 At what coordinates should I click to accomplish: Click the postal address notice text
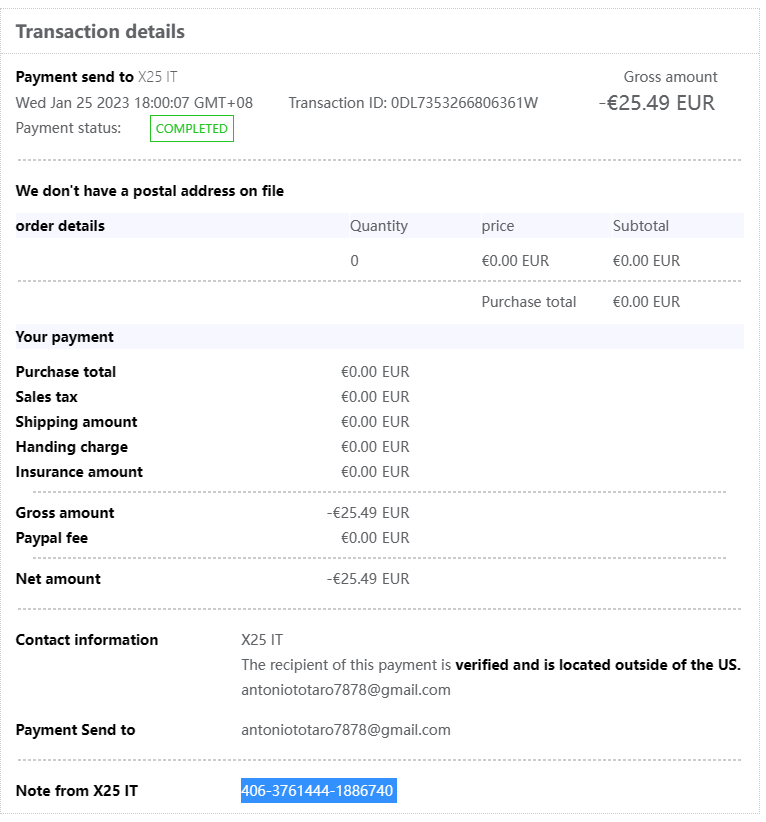pyautogui.click(x=150, y=191)
